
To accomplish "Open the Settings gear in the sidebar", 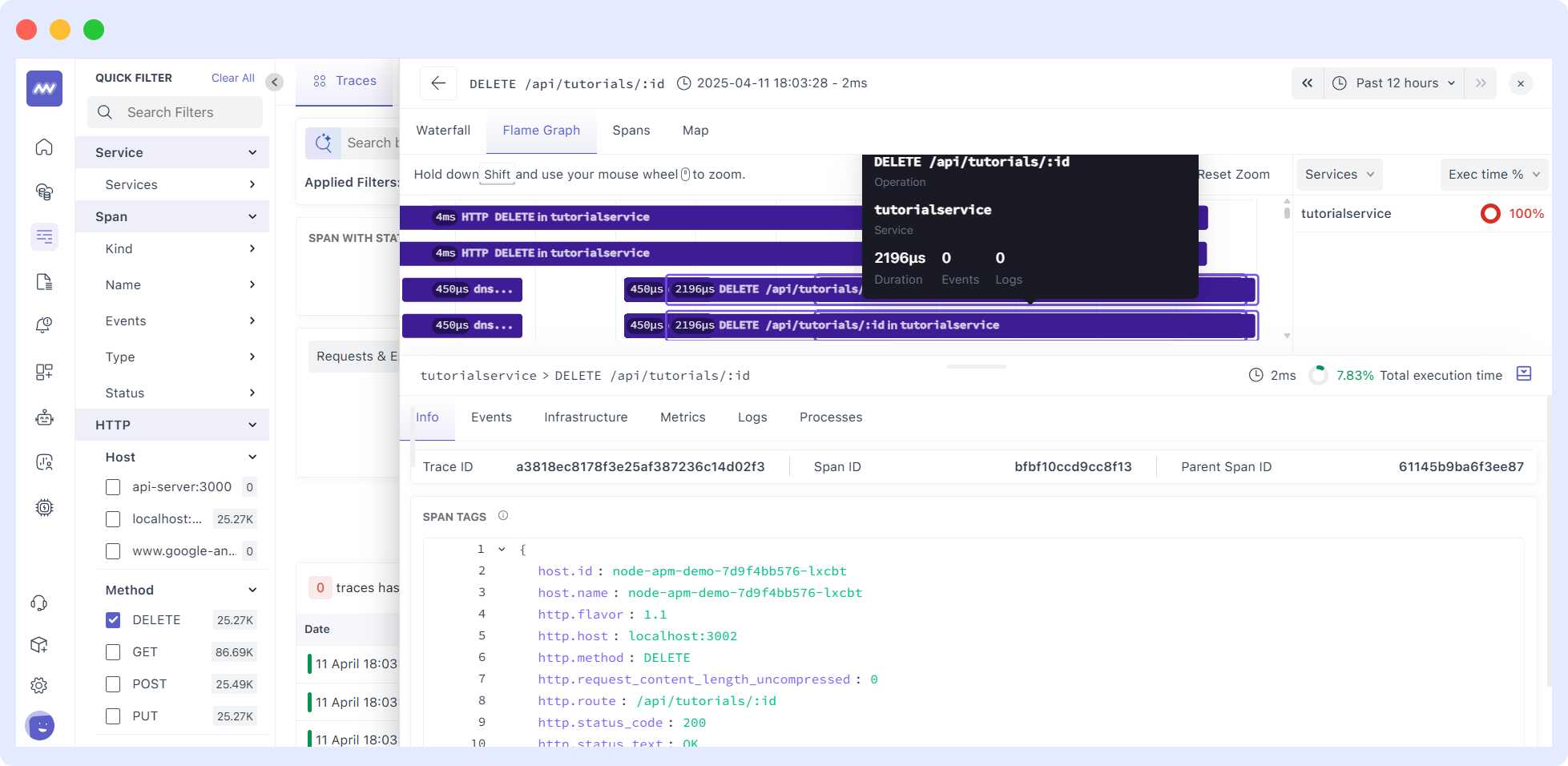I will point(39,685).
